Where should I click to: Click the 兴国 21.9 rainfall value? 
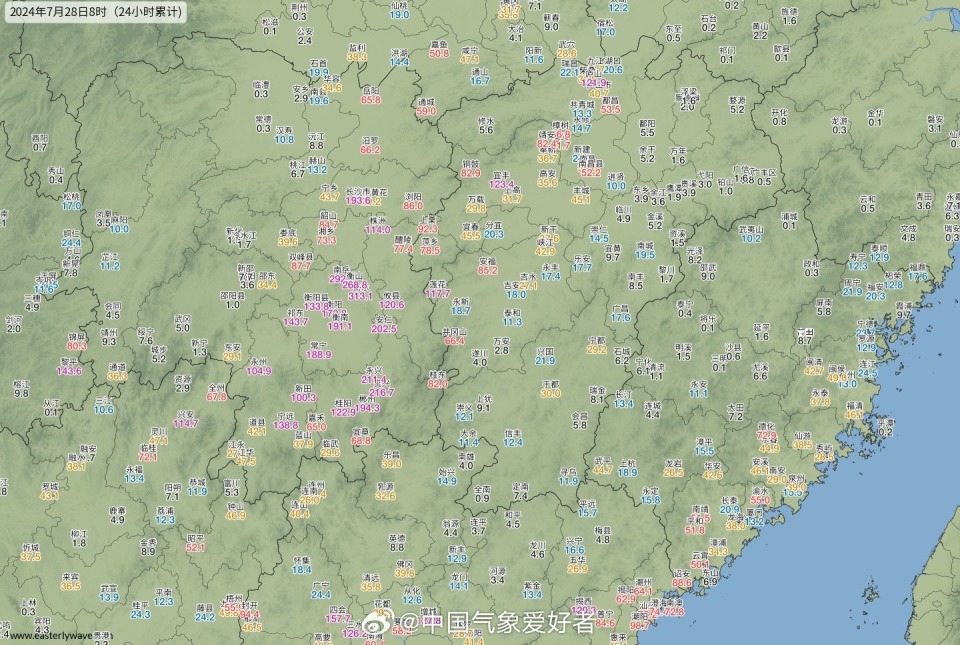545,356
